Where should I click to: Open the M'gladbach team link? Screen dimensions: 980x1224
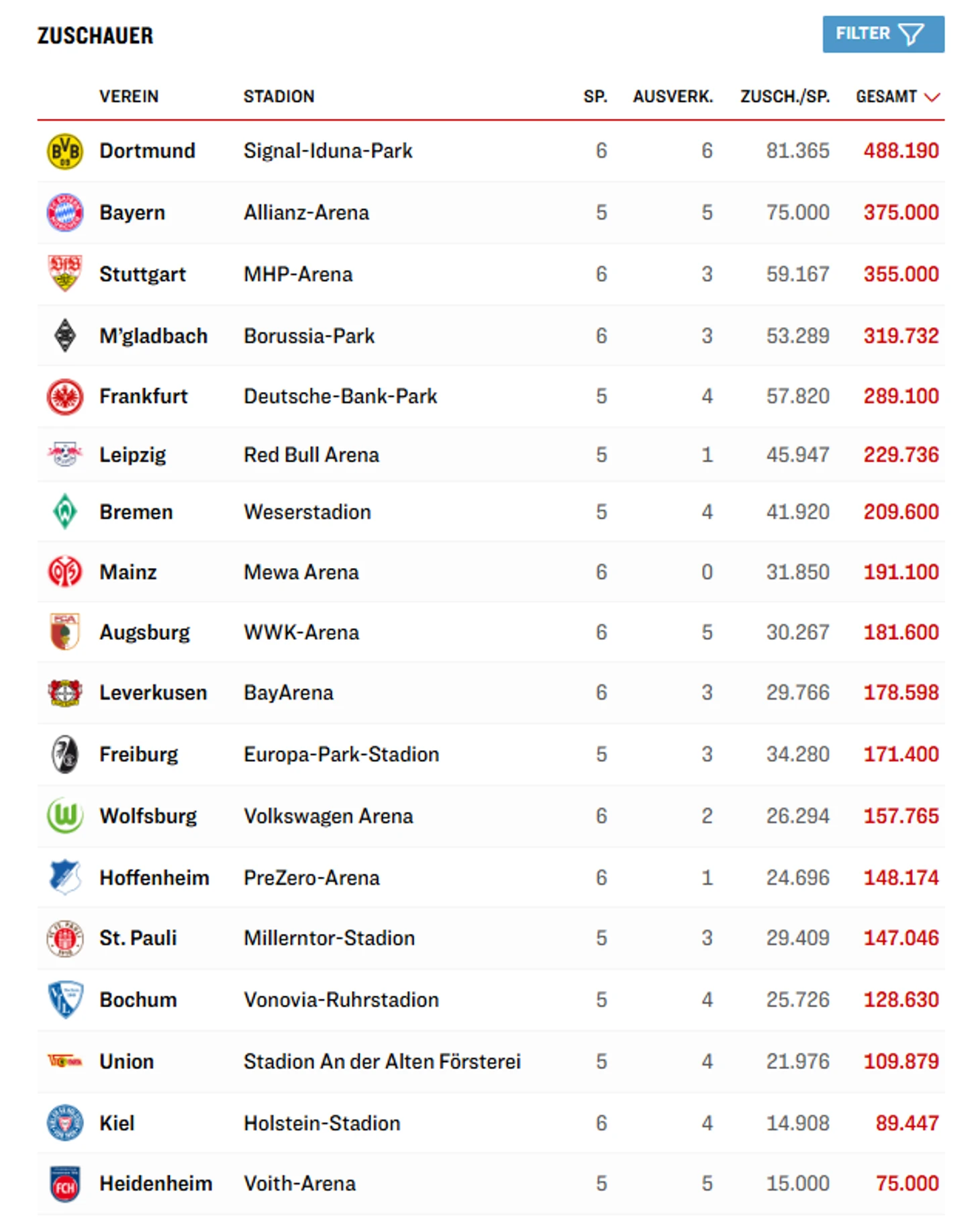pos(153,336)
